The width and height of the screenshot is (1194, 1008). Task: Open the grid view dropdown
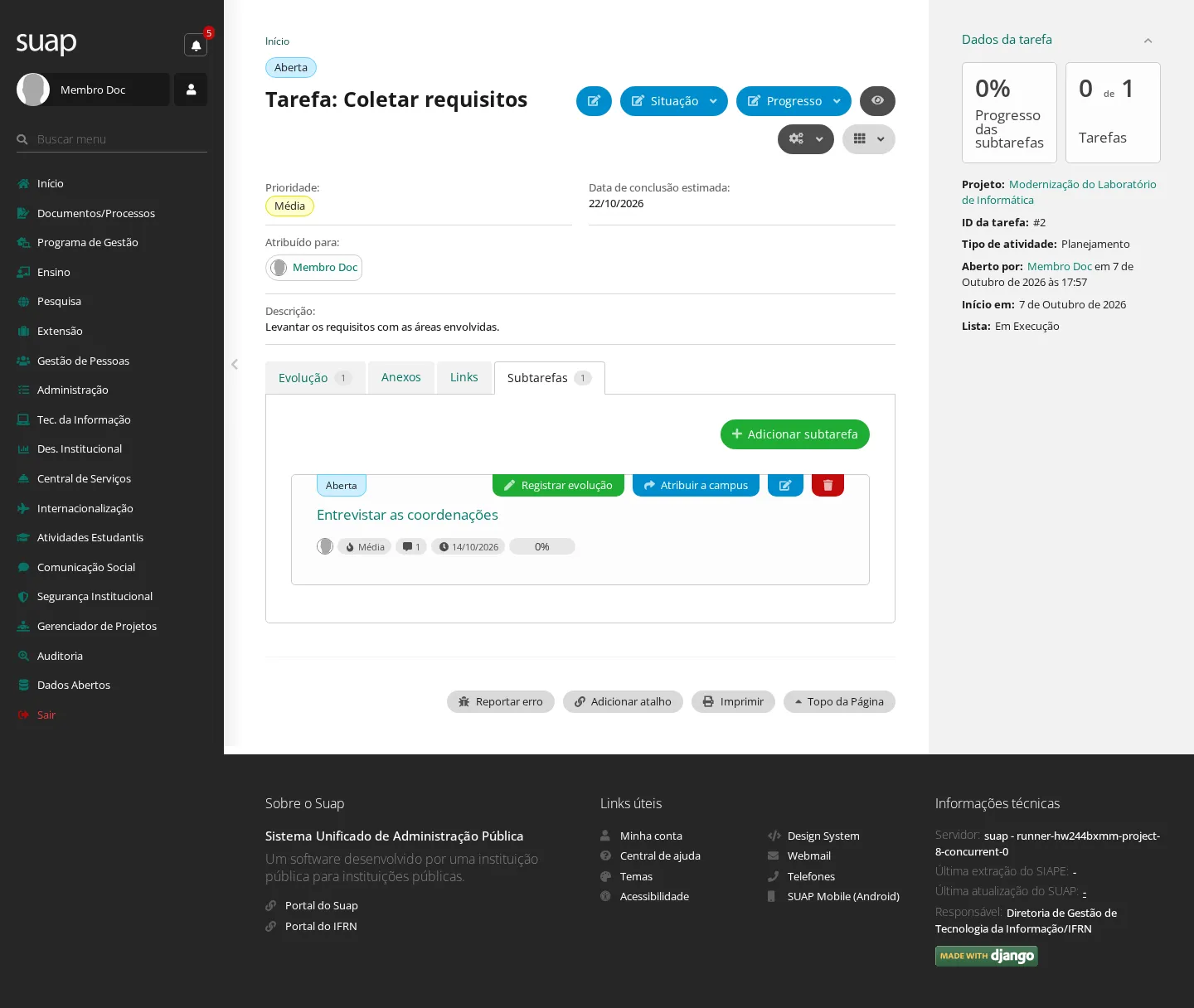869,139
